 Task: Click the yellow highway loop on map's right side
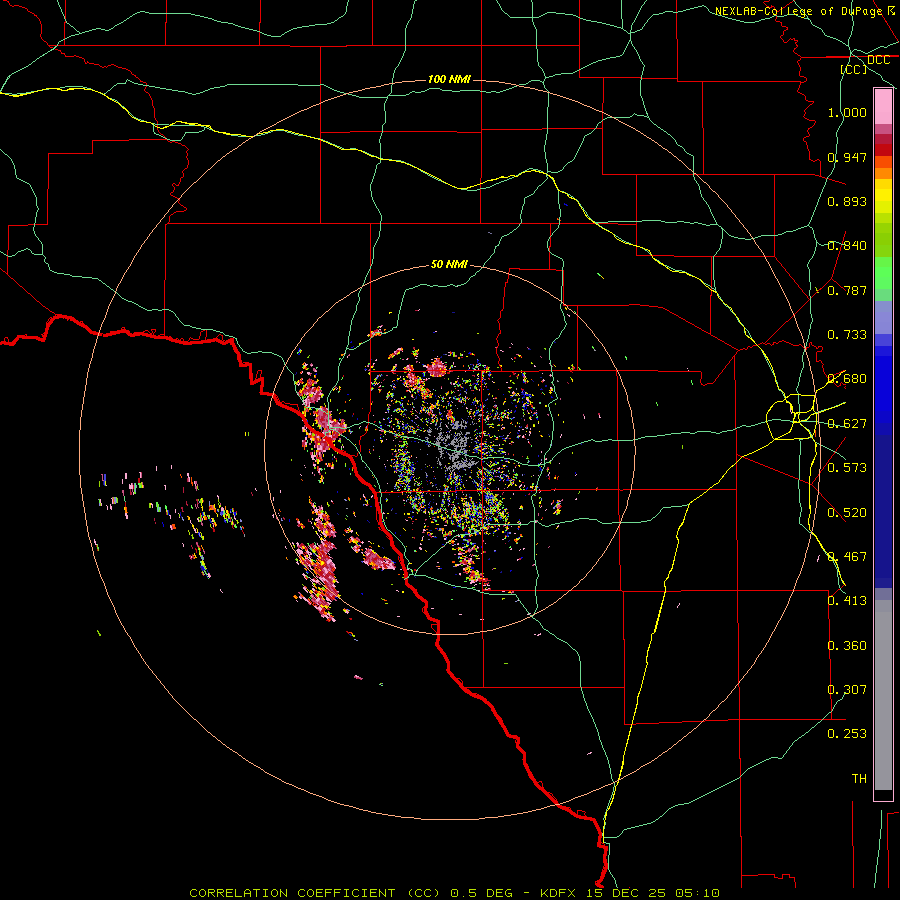point(791,416)
